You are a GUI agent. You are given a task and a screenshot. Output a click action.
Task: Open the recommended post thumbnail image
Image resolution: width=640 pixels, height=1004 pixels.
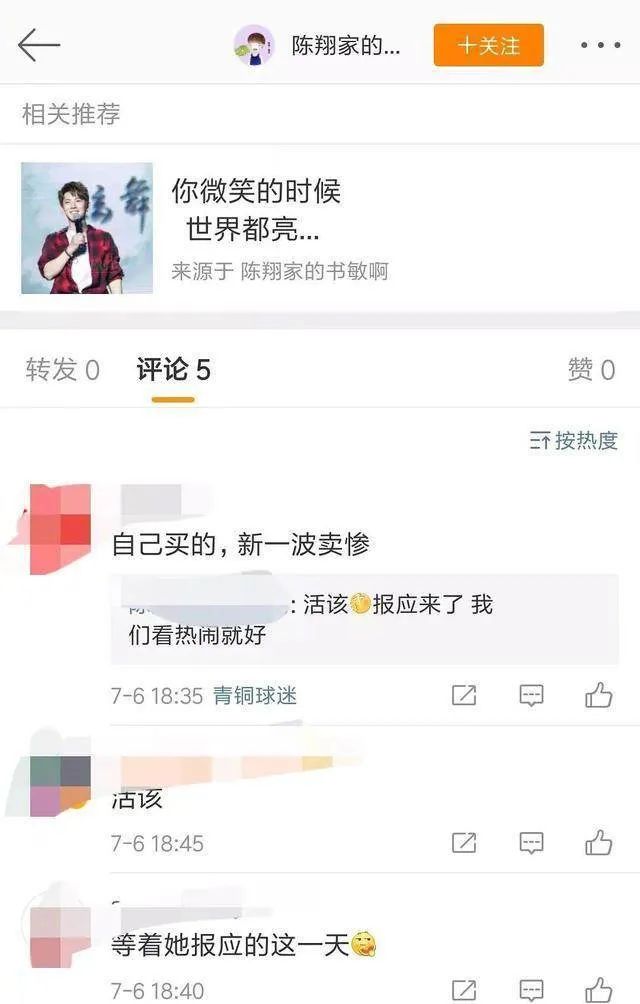coord(87,228)
